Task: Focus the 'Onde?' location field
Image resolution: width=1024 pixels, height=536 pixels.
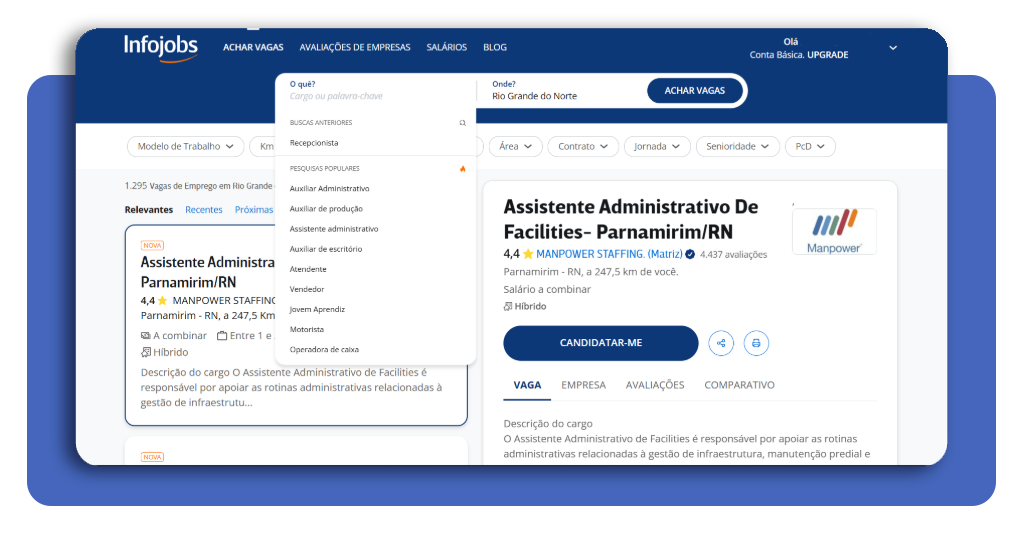Action: coord(562,91)
